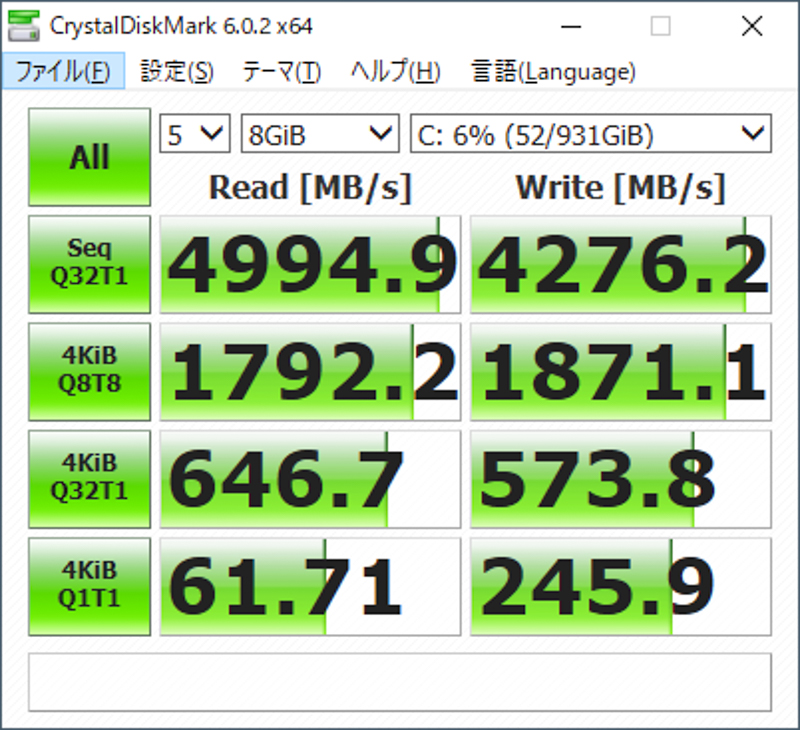Run all benchmark tests with the All button
The height and width of the screenshot is (730, 800).
(x=88, y=156)
